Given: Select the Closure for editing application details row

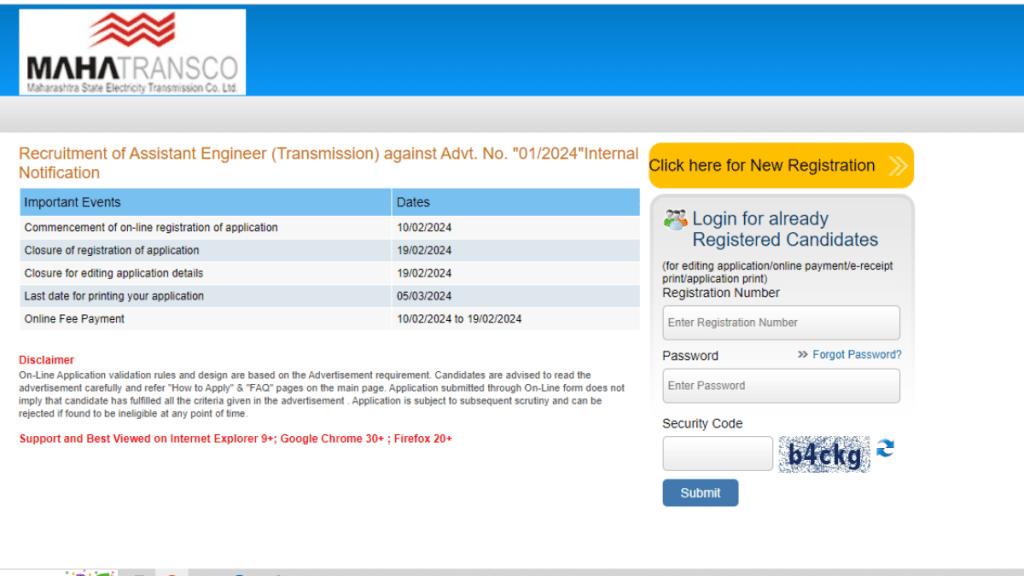Looking at the screenshot, I should 113,273.
